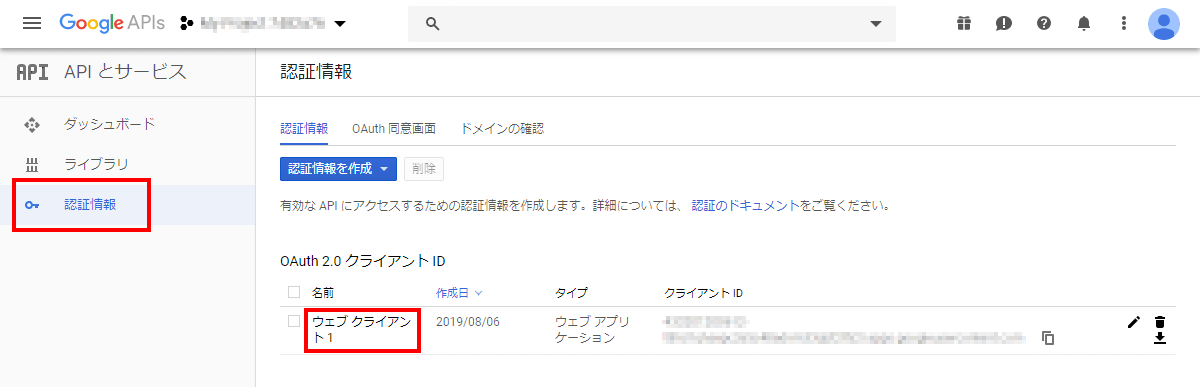Open the three-dot settings menu
Viewport: 1200px width, 387px height.
pyautogui.click(x=1124, y=23)
